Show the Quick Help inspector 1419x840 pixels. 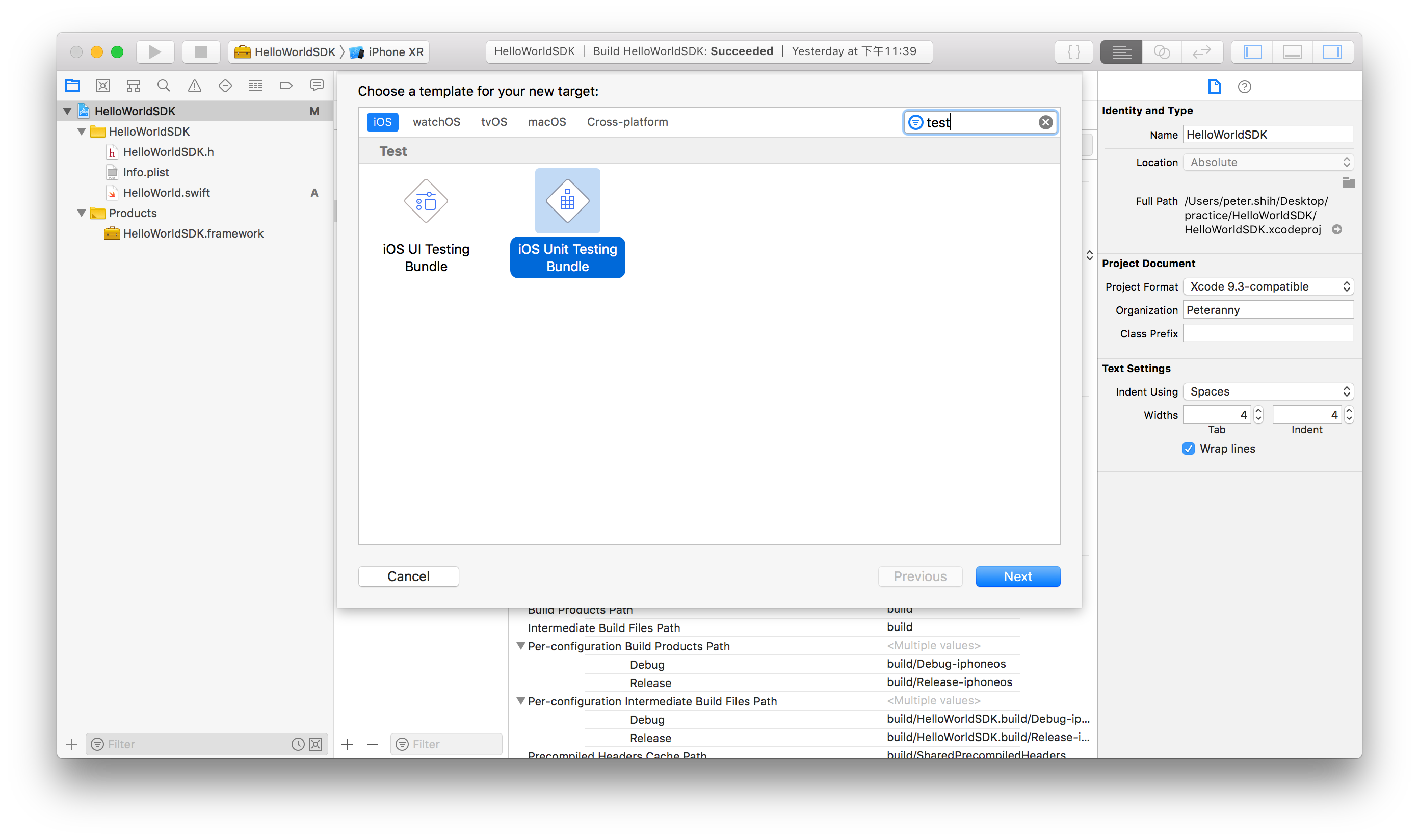1244,87
